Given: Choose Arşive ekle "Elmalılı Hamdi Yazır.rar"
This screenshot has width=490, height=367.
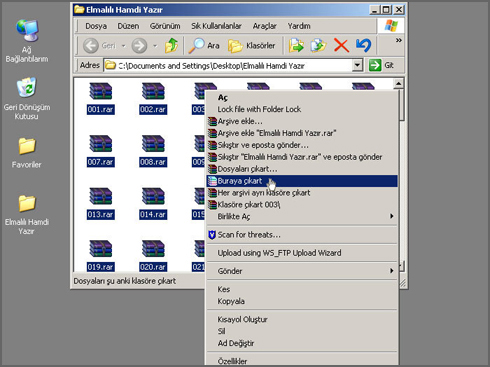Looking at the screenshot, I should pos(302,133).
